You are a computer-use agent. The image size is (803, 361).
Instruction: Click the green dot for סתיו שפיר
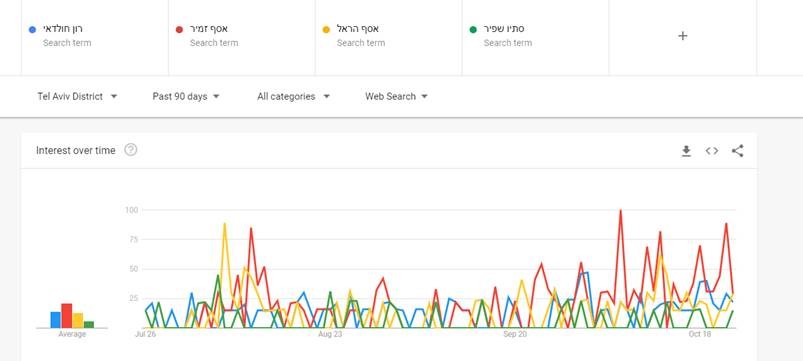[473, 30]
